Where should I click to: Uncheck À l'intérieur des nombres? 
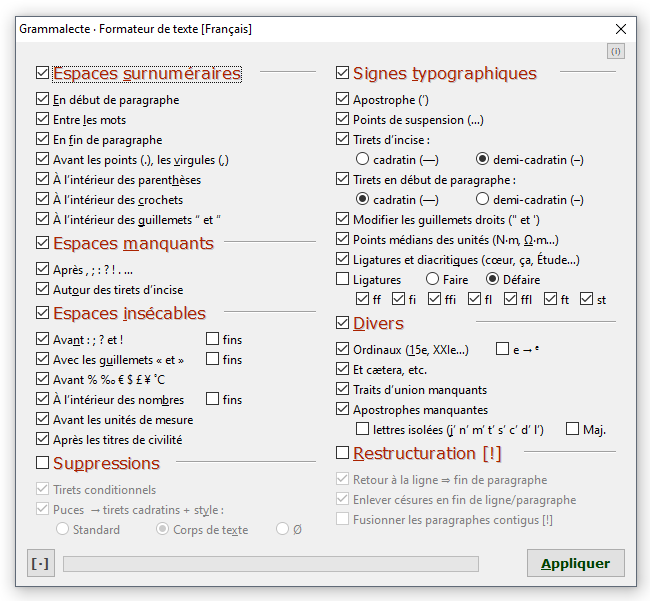pyautogui.click(x=42, y=399)
